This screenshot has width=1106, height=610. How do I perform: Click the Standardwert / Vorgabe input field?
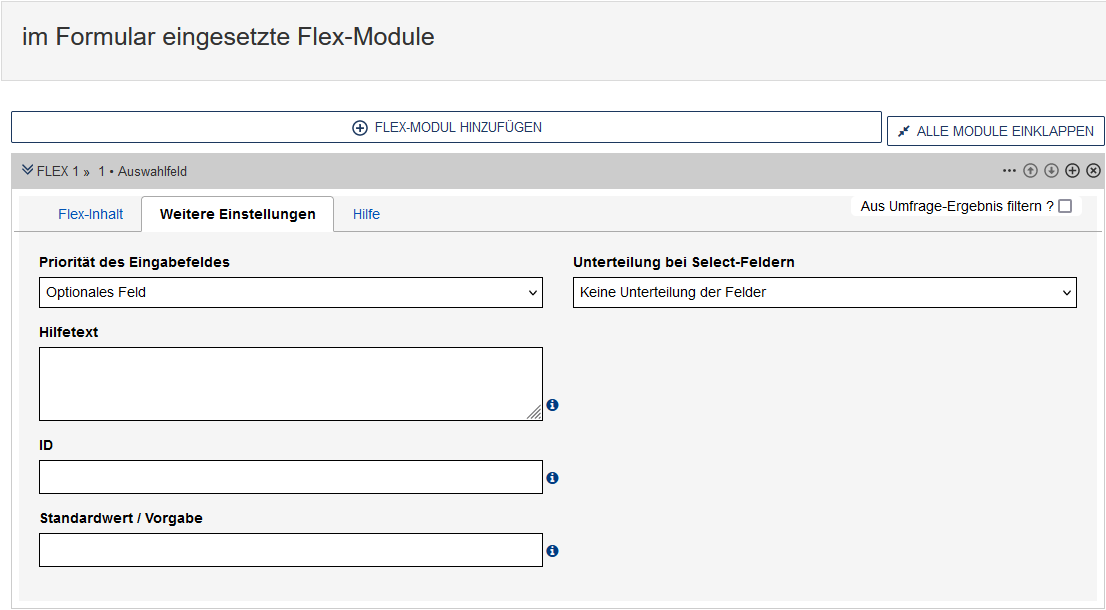pyautogui.click(x=290, y=550)
